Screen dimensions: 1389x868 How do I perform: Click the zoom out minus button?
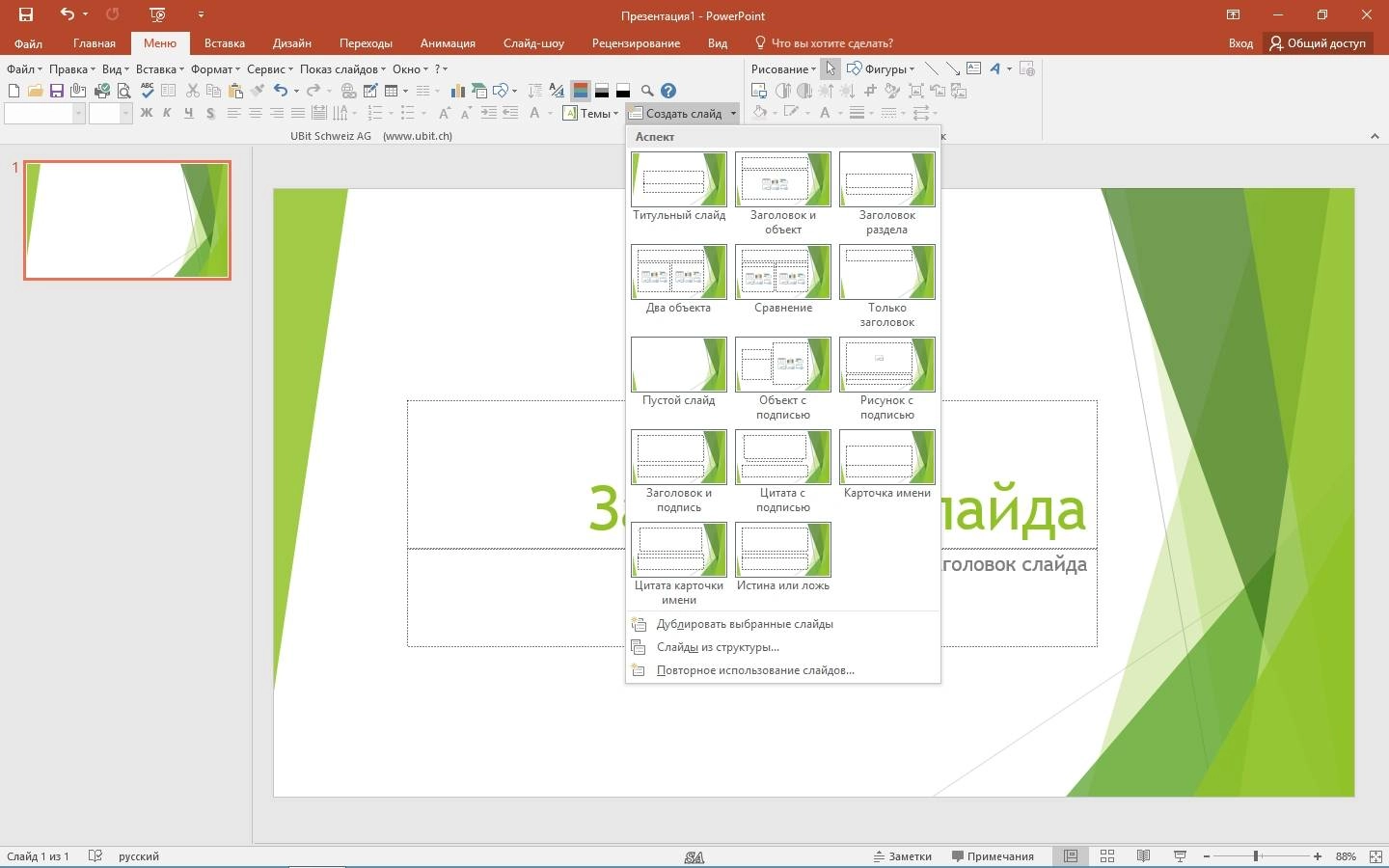point(1207,856)
